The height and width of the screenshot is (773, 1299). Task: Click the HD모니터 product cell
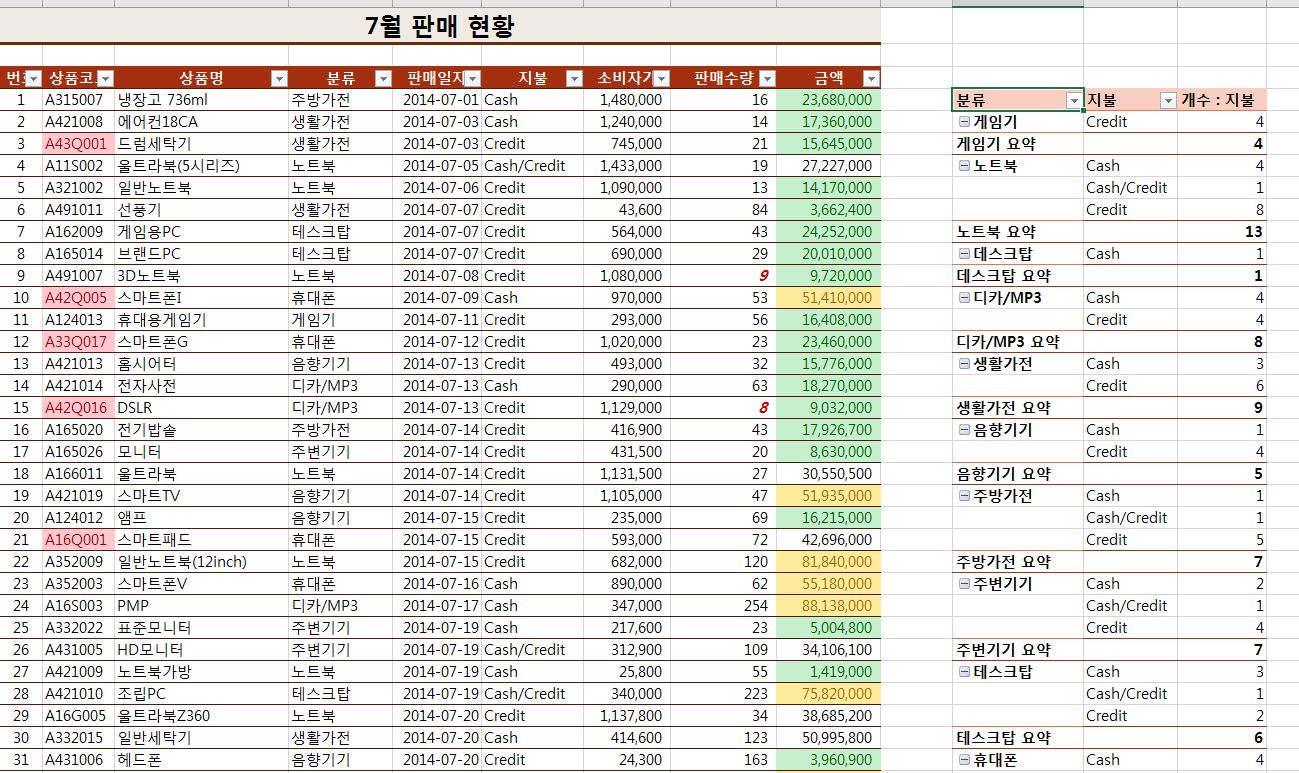click(202, 650)
